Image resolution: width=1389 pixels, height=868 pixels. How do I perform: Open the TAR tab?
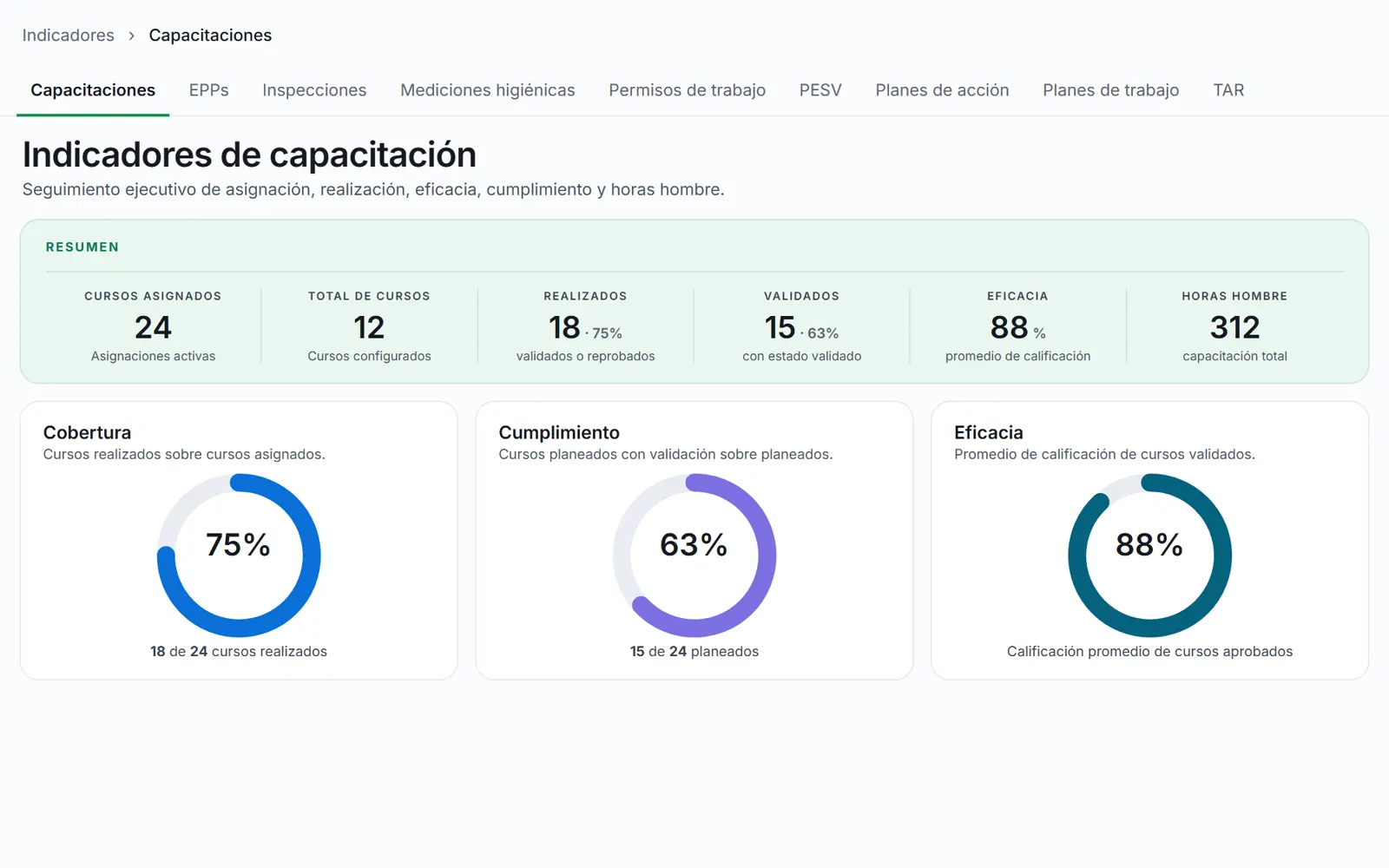pos(1228,90)
